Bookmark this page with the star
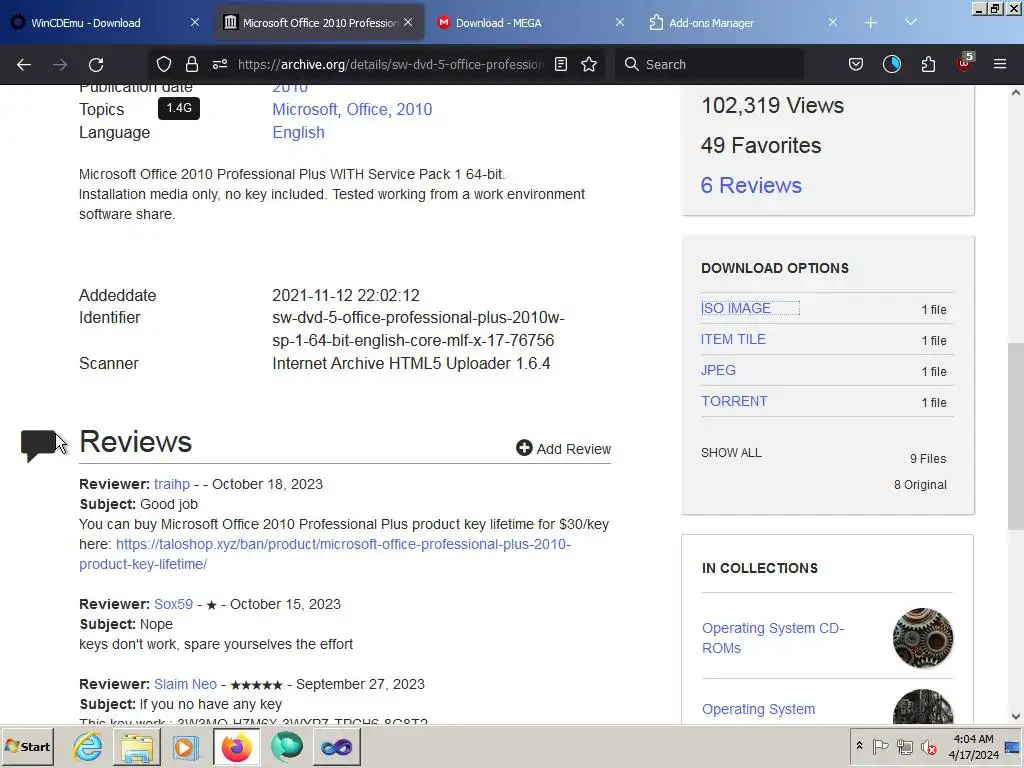The image size is (1024, 768). (x=589, y=64)
